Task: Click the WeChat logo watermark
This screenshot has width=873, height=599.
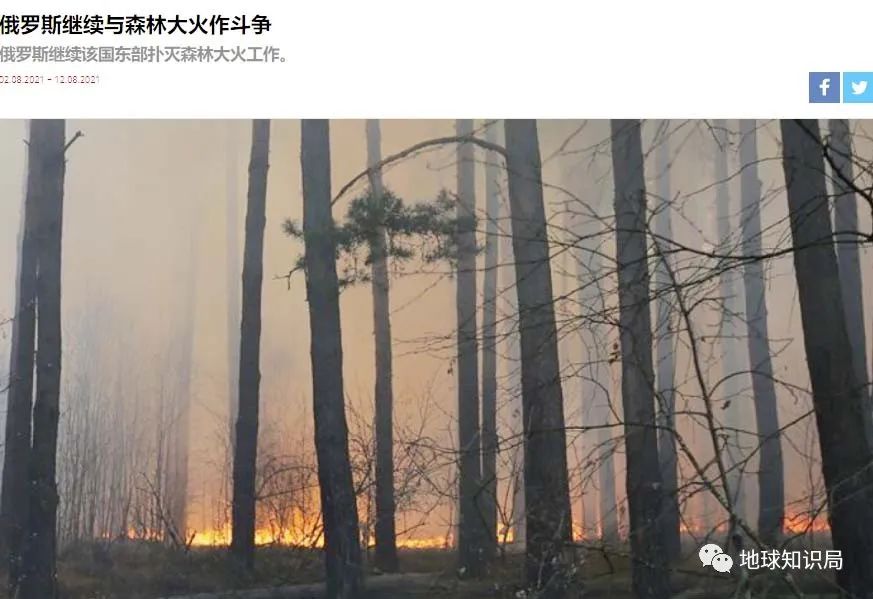Action: [715, 558]
